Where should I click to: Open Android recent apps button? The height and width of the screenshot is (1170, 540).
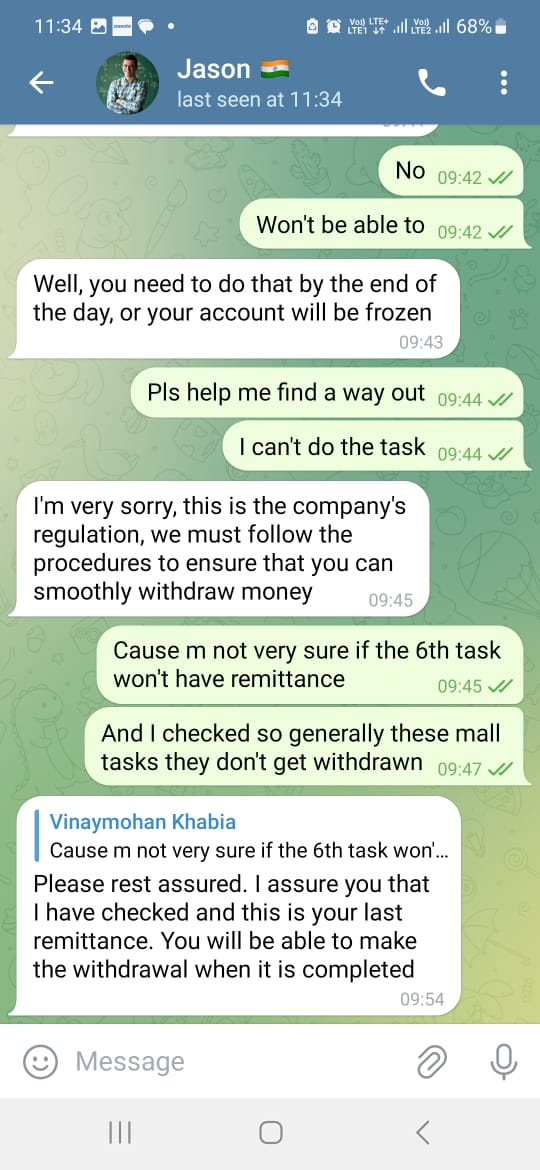[119, 1133]
